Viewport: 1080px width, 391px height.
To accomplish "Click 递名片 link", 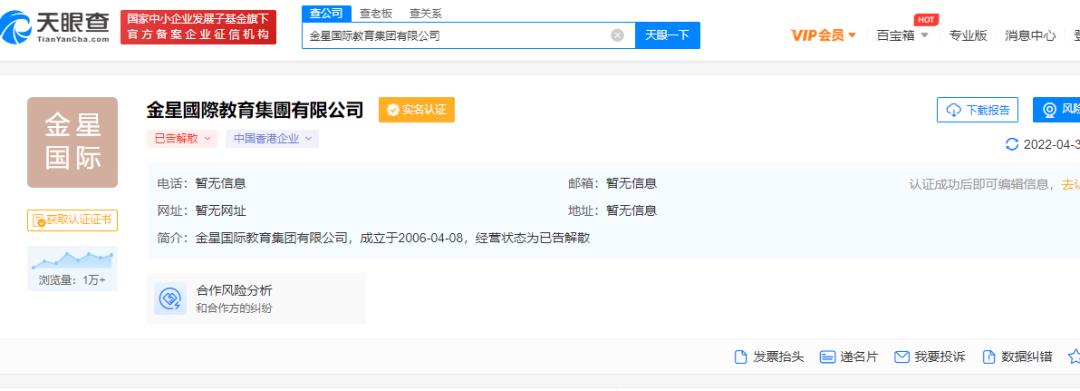I will click(x=859, y=357).
